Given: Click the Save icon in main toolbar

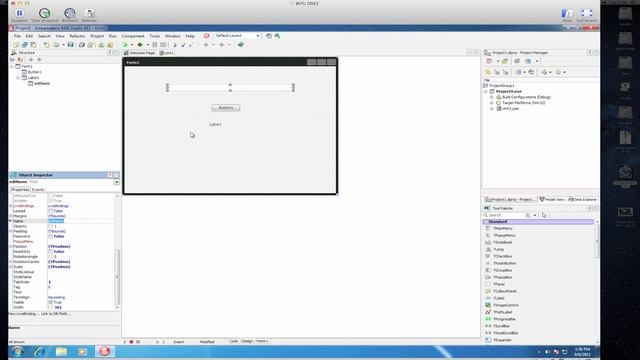Looking at the screenshot, I should pos(71,44).
